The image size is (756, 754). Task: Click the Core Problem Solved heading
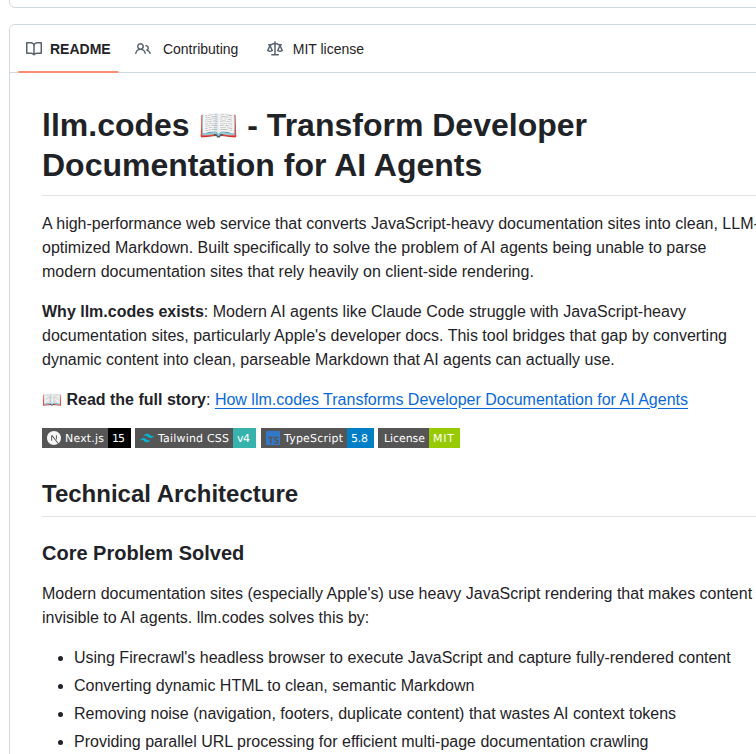click(x=143, y=553)
